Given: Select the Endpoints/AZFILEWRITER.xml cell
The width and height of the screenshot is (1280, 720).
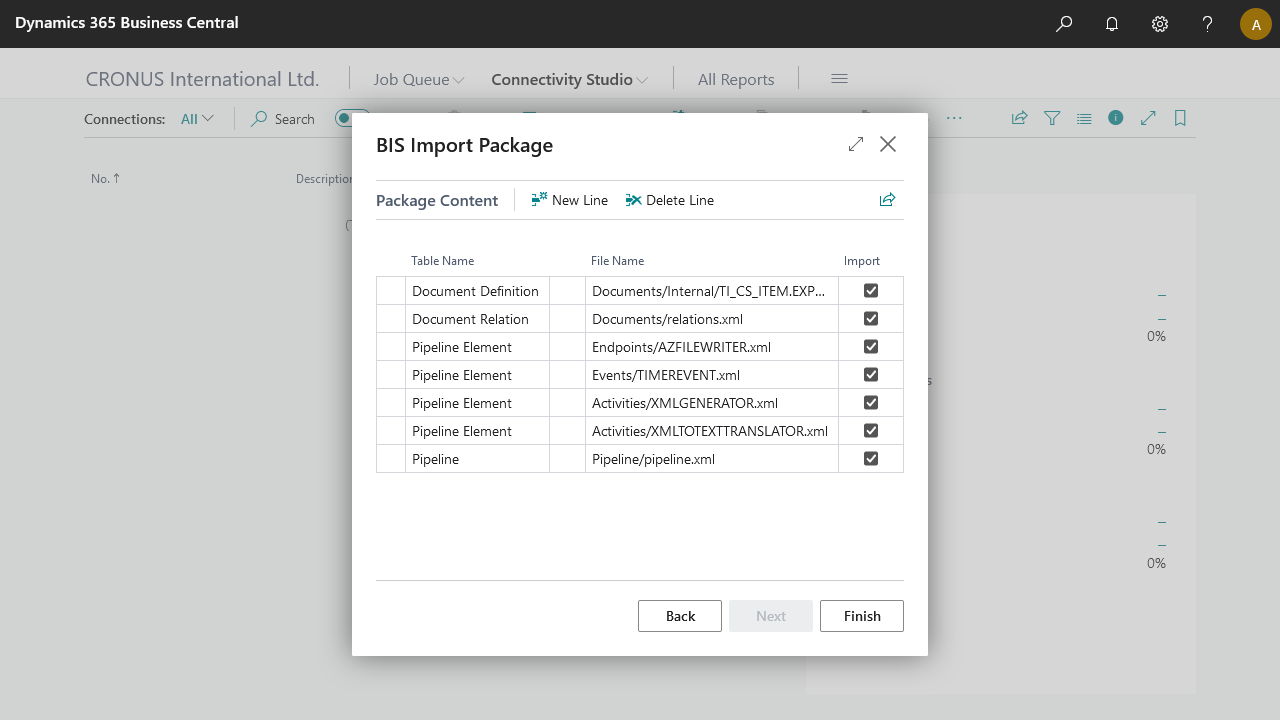Looking at the screenshot, I should [x=712, y=347].
